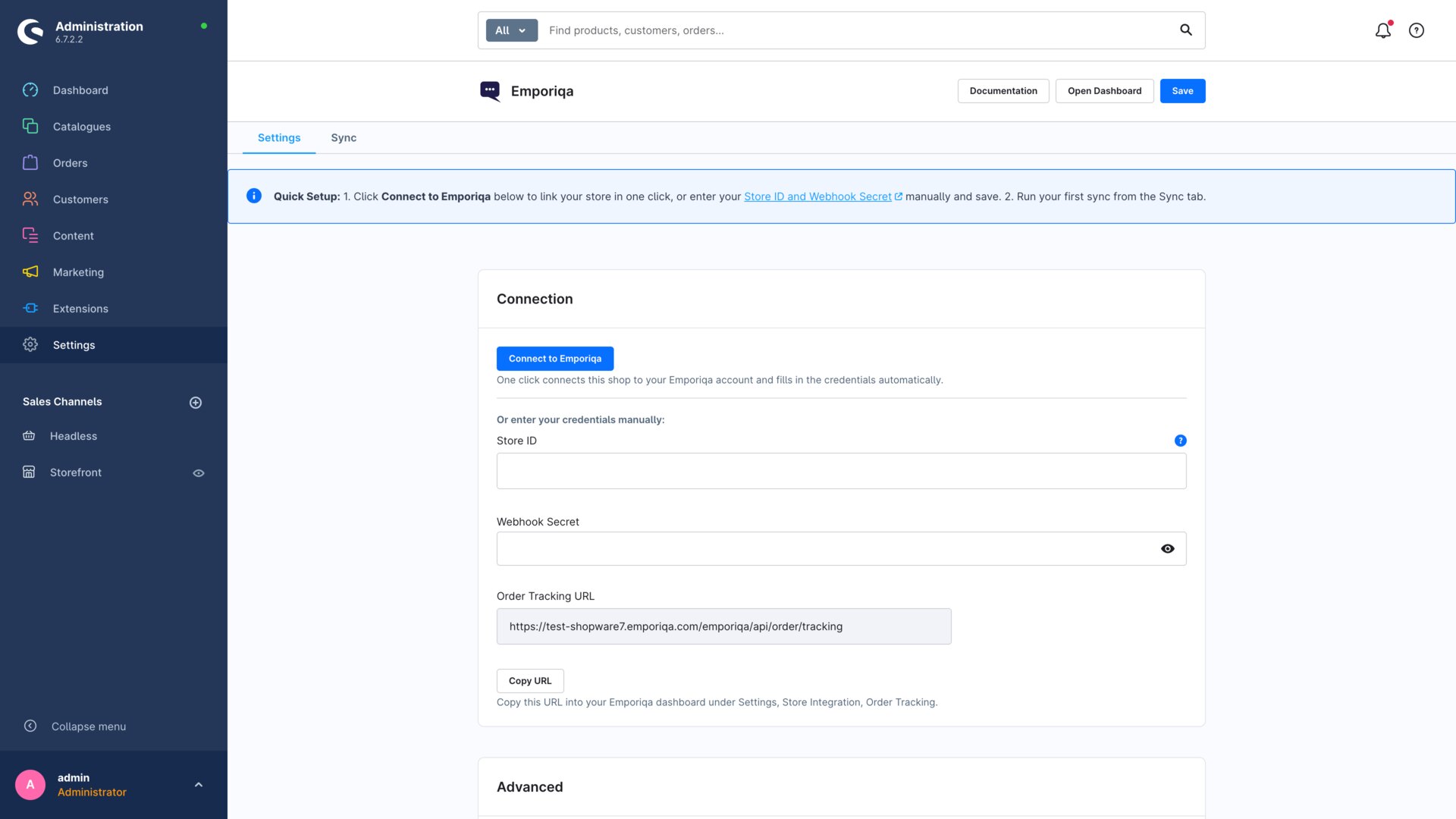Click the Emporiqa chat logo icon
Screen dimensions: 1456x819
click(490, 91)
